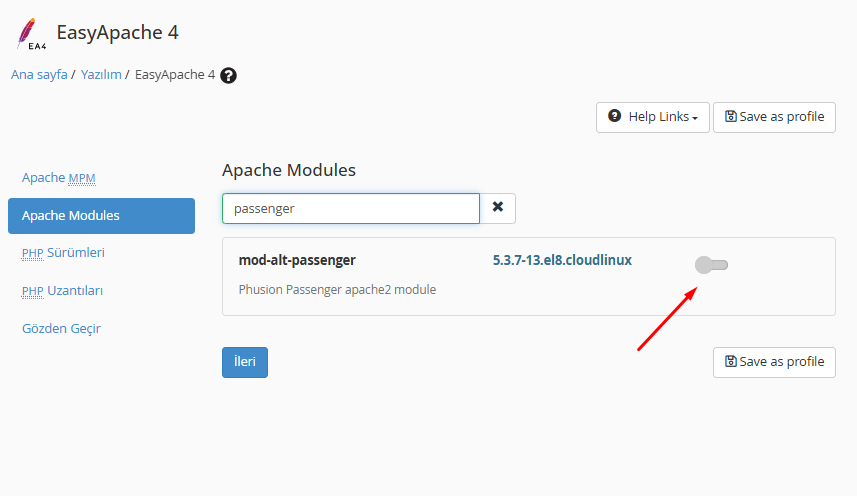Click the İleri next button

coord(245,362)
